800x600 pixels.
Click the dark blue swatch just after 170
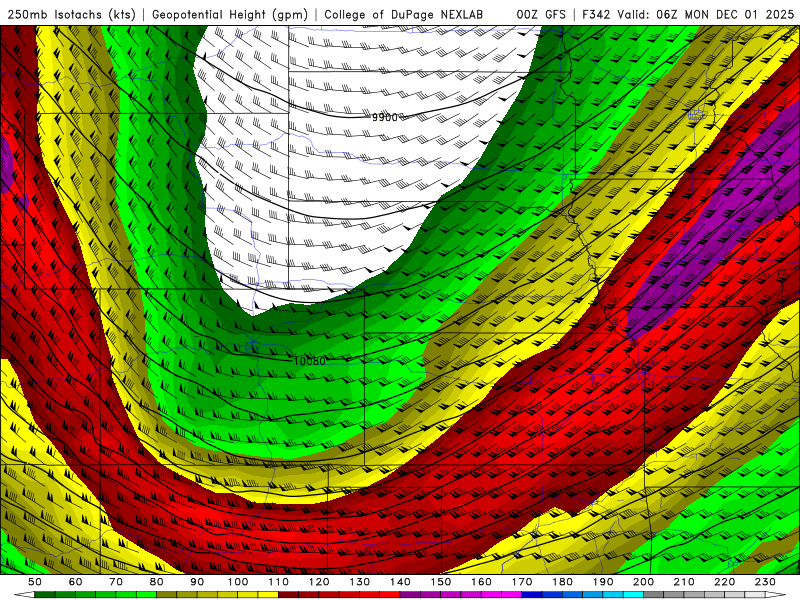tap(532, 595)
